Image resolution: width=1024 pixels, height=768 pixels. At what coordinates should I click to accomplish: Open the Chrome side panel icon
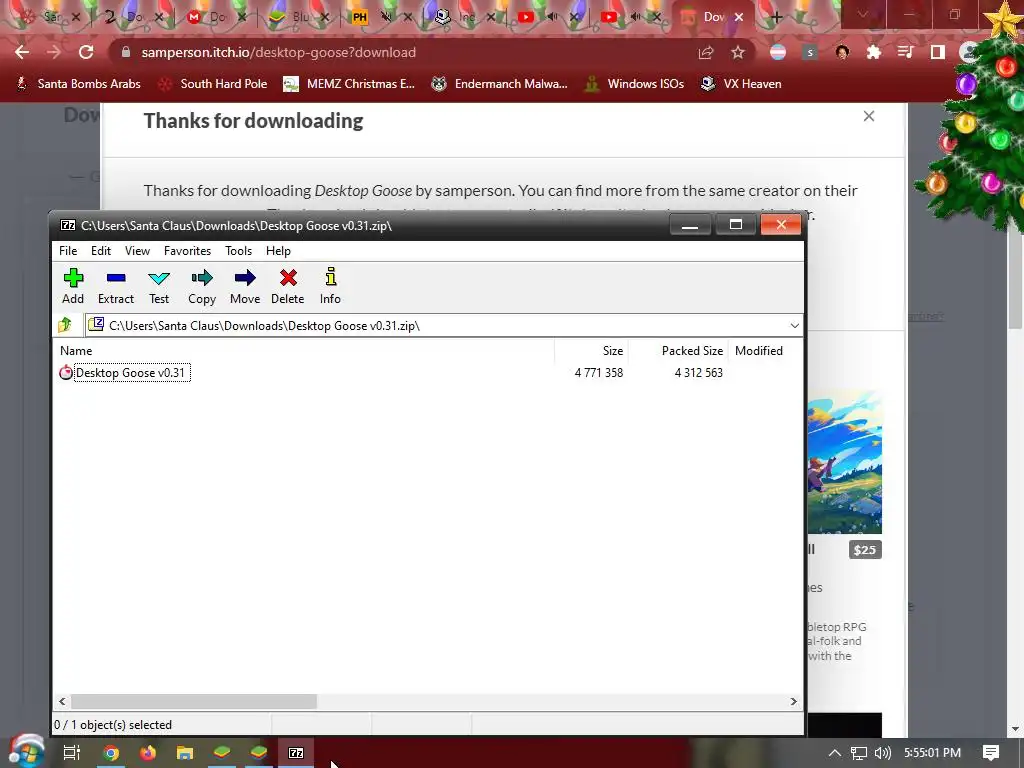(938, 52)
